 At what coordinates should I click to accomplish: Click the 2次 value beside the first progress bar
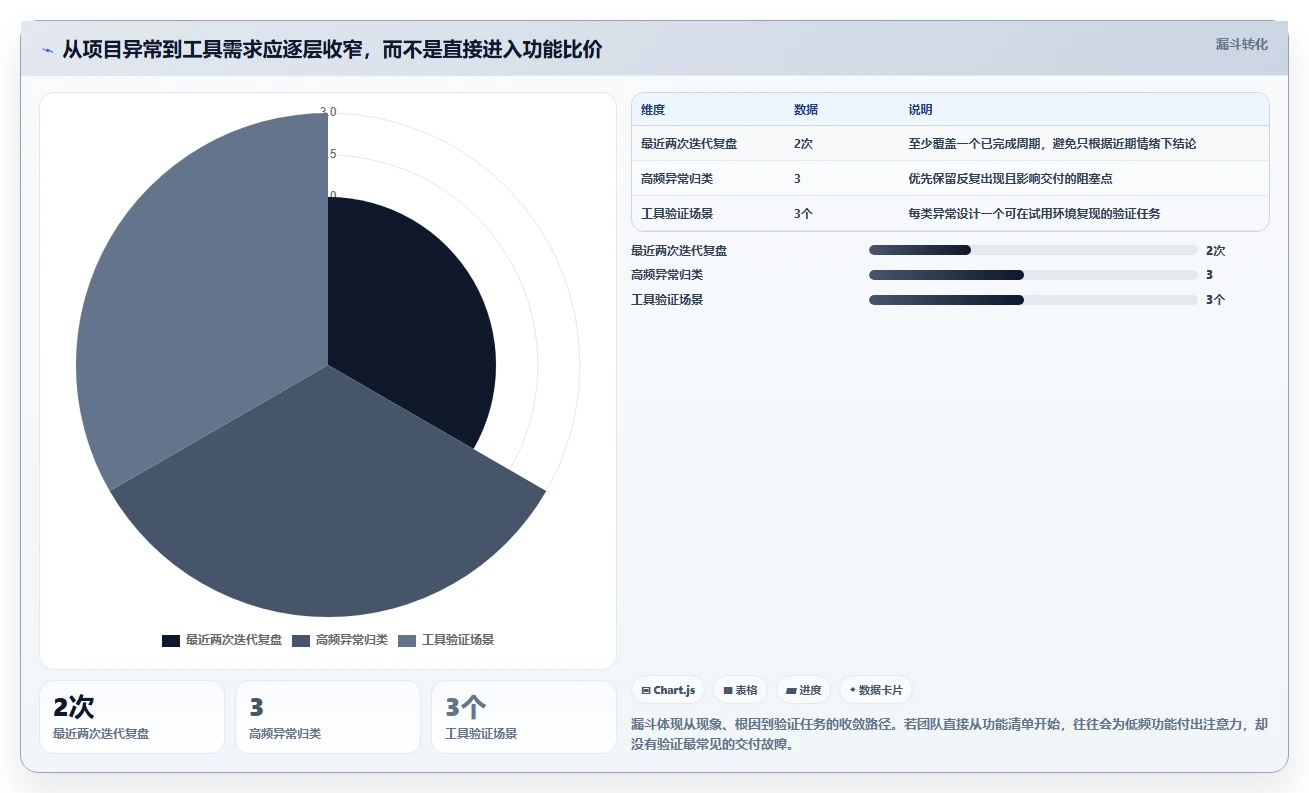(1215, 250)
